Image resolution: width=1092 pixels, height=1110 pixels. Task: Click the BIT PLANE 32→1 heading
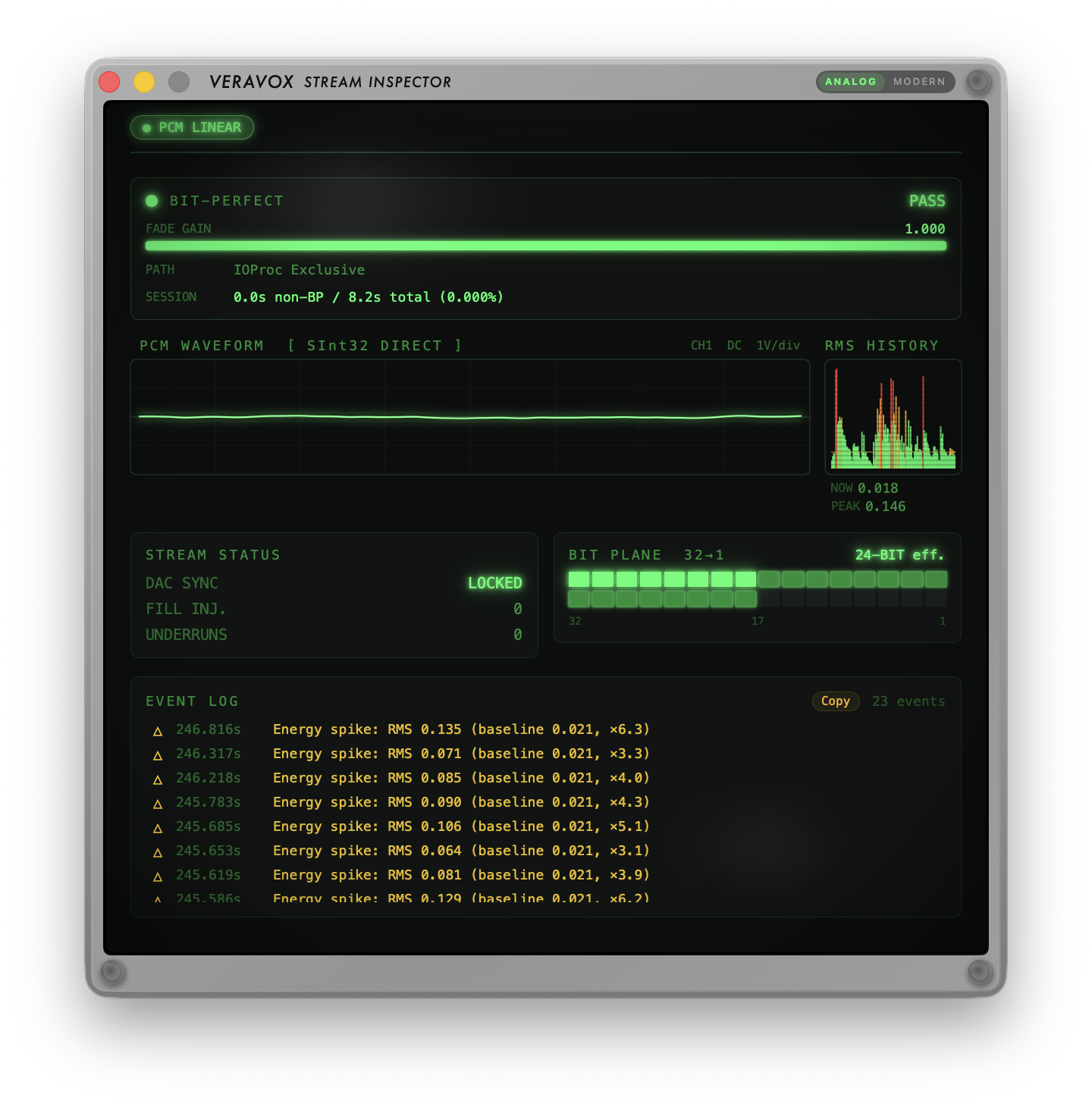pyautogui.click(x=646, y=555)
